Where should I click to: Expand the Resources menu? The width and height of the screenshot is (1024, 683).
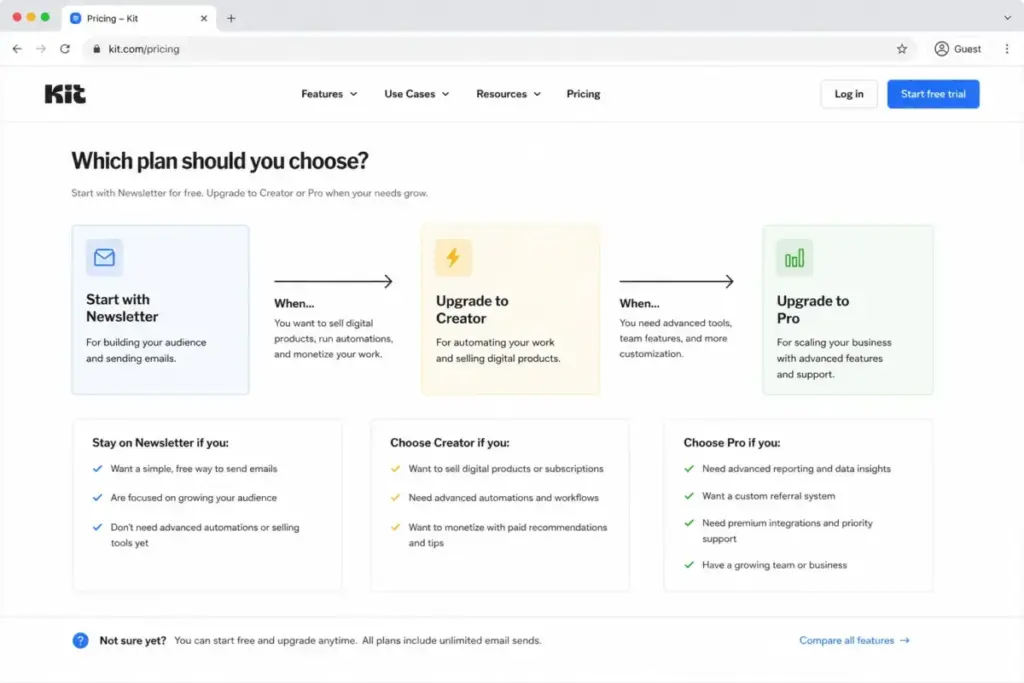click(509, 94)
